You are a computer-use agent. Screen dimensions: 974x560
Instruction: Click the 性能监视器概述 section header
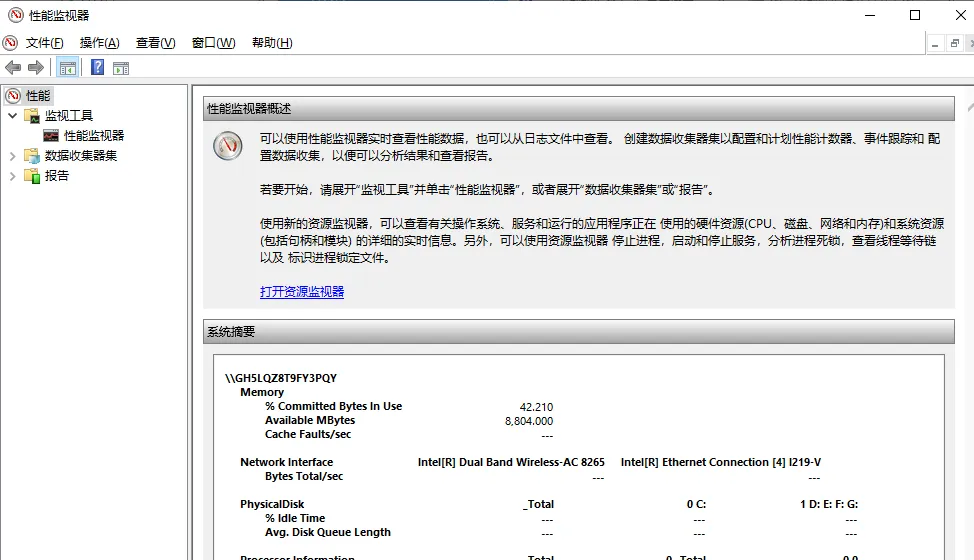(x=578, y=109)
